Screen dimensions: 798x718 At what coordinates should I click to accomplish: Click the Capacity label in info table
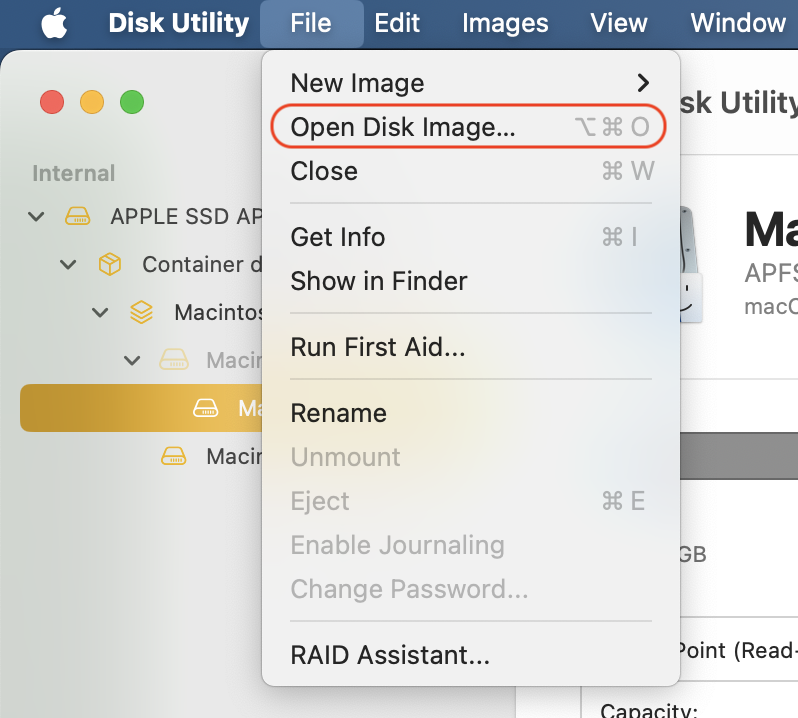click(648, 710)
